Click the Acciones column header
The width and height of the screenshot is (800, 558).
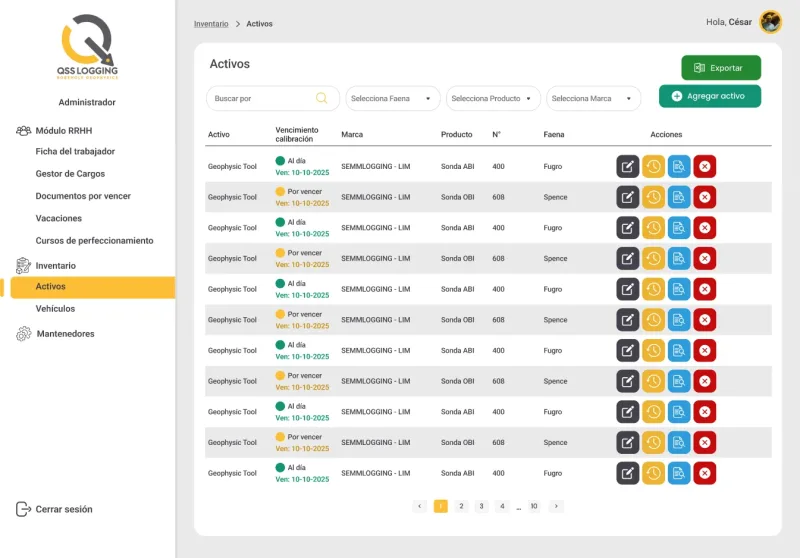(666, 135)
